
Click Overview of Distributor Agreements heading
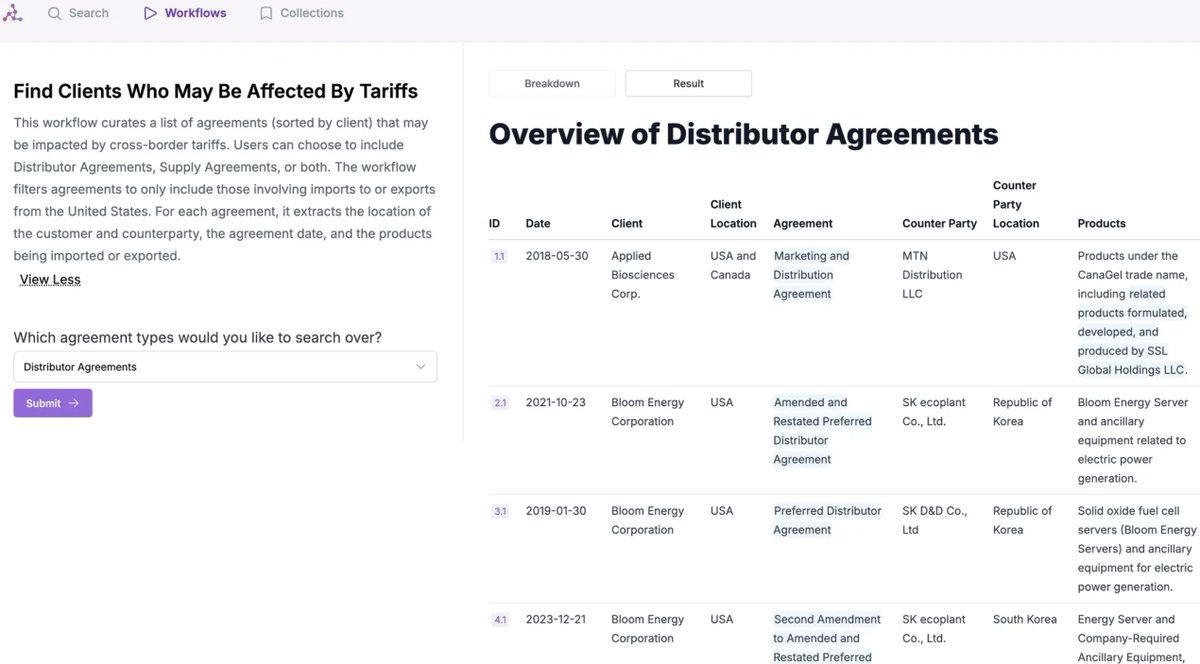(743, 134)
